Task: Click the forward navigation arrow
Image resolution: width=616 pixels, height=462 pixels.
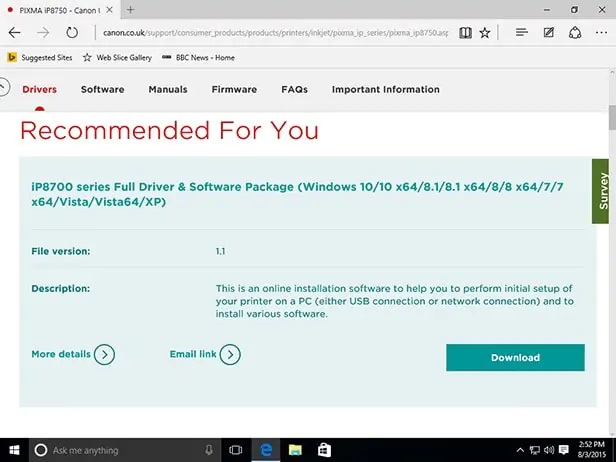Action: [x=43, y=33]
